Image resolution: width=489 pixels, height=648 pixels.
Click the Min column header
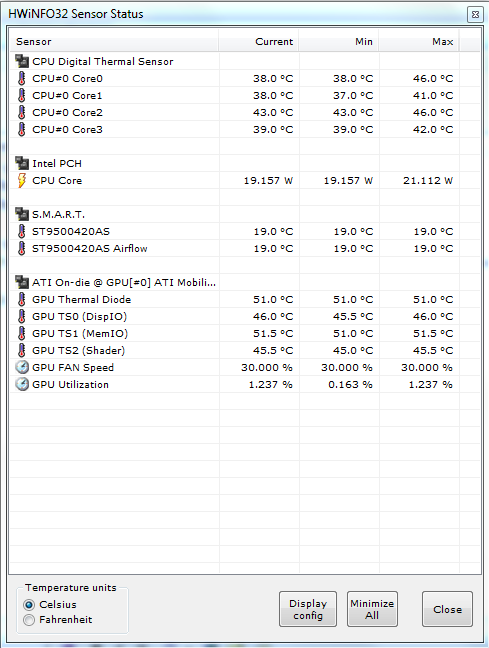tap(339, 42)
